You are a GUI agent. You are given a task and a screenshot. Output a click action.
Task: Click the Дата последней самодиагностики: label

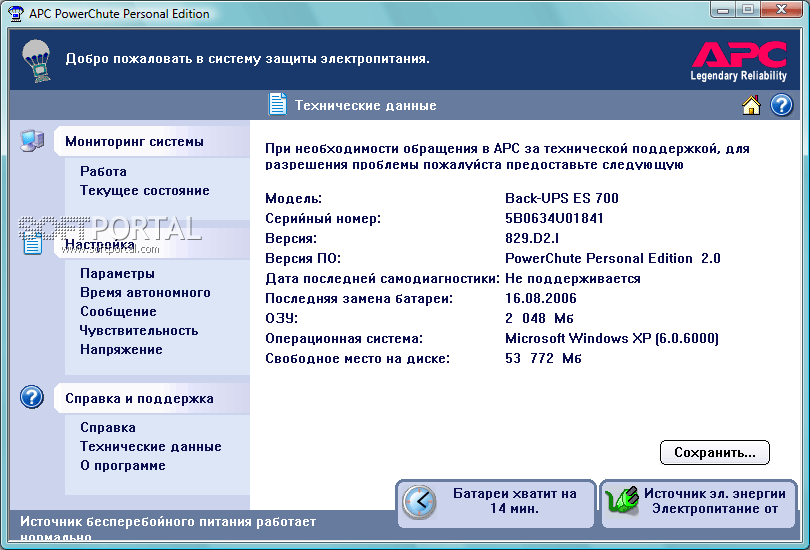[x=382, y=278]
